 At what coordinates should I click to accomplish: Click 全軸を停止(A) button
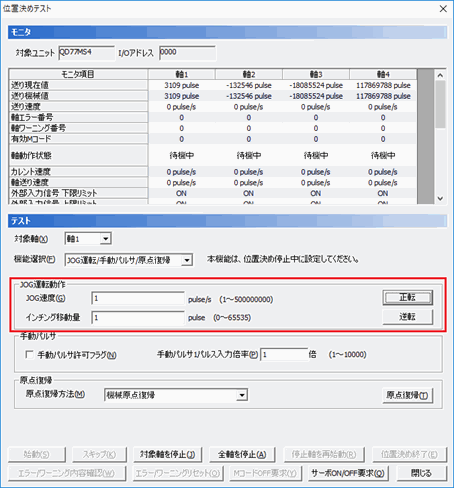point(242,454)
